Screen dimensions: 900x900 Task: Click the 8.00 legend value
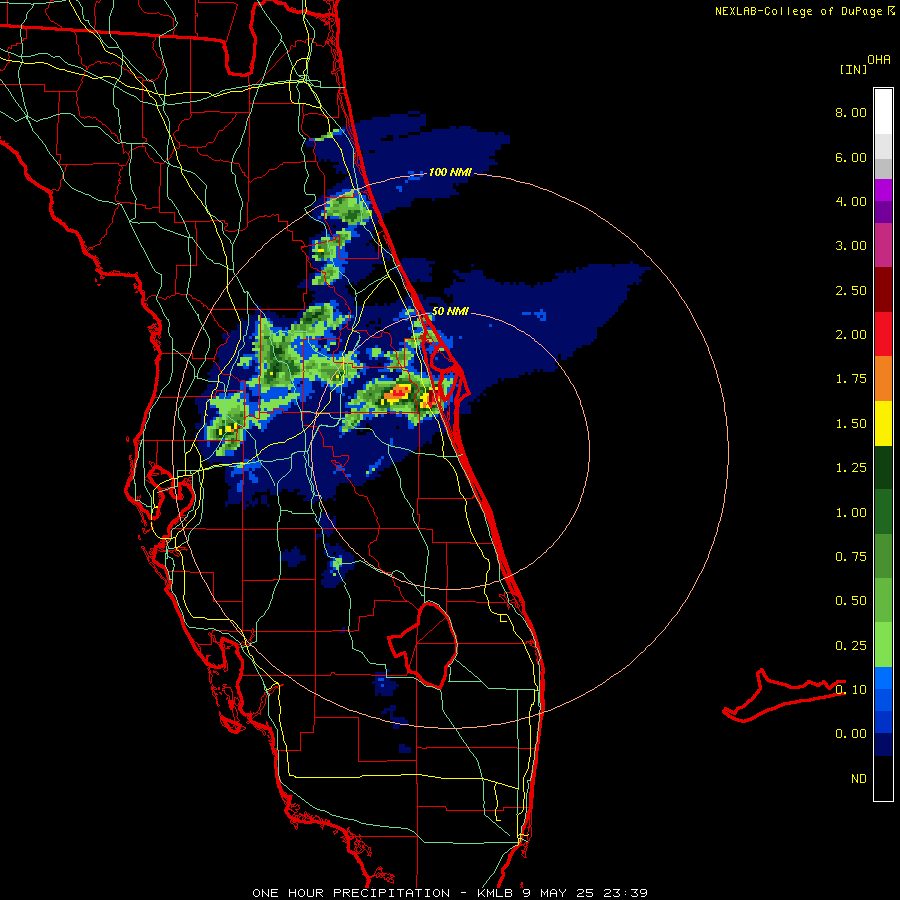[851, 112]
